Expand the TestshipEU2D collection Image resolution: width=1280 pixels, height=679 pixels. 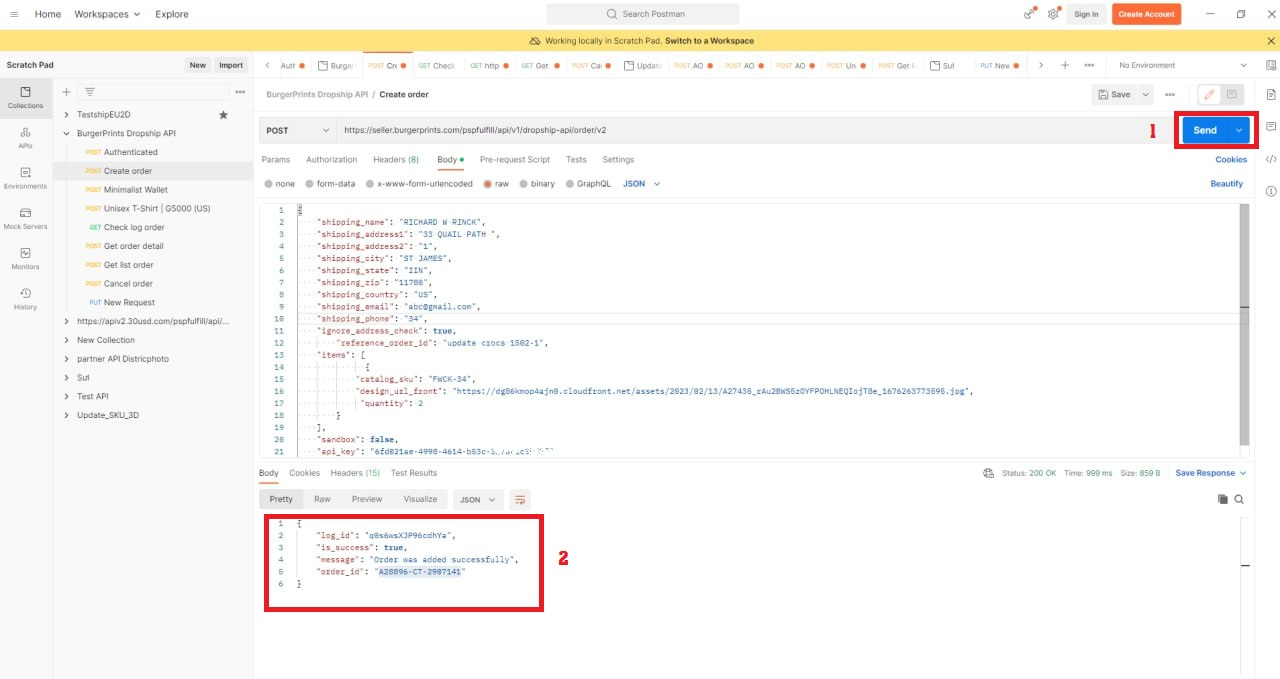[x=66, y=115]
